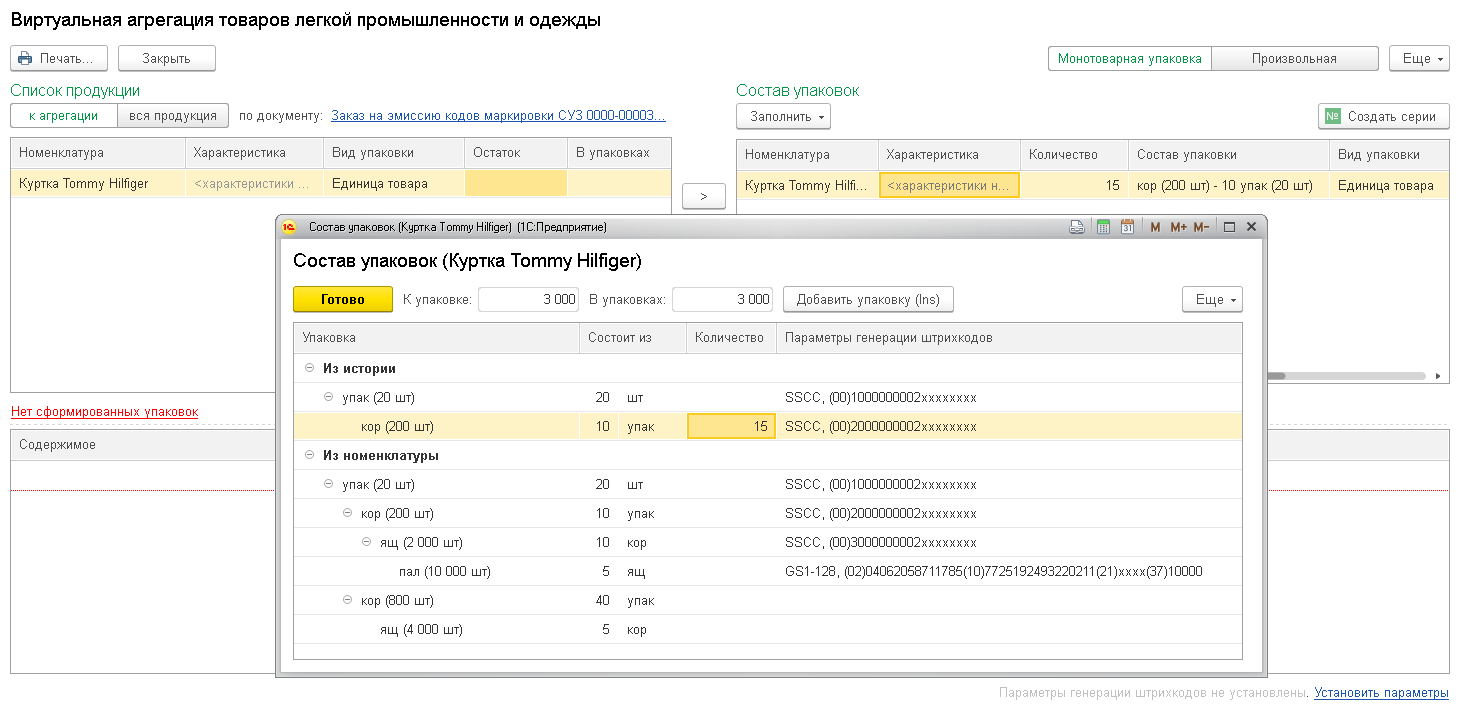The height and width of the screenshot is (711, 1467).
Task: Click the 1C logo in dialog title
Action: [x=290, y=227]
